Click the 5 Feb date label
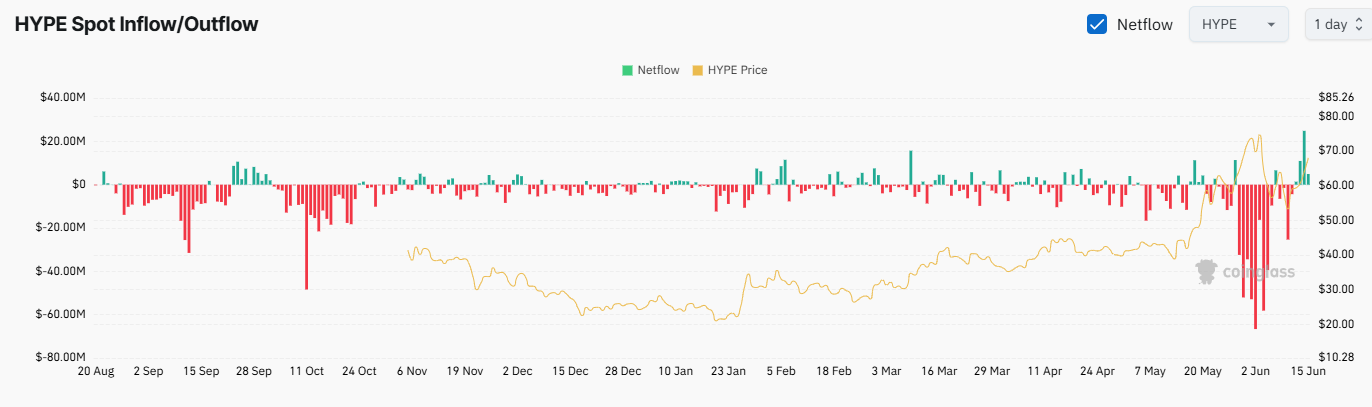1372x407 pixels. [781, 371]
